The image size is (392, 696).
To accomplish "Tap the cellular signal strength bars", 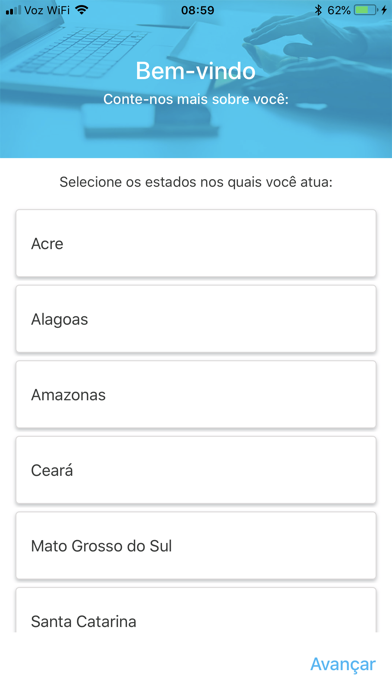I will (x=13, y=10).
